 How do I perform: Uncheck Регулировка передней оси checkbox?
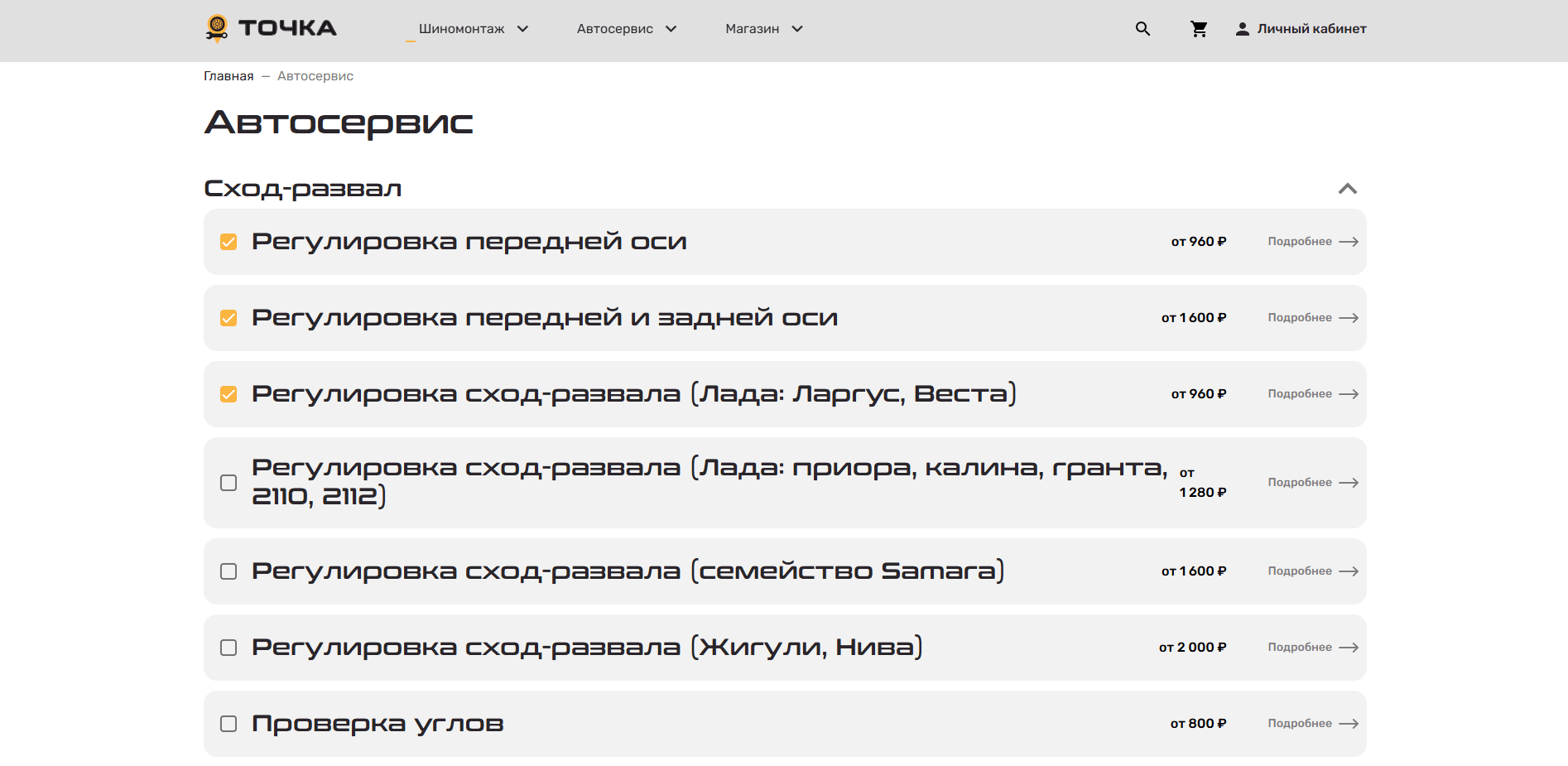(x=228, y=242)
